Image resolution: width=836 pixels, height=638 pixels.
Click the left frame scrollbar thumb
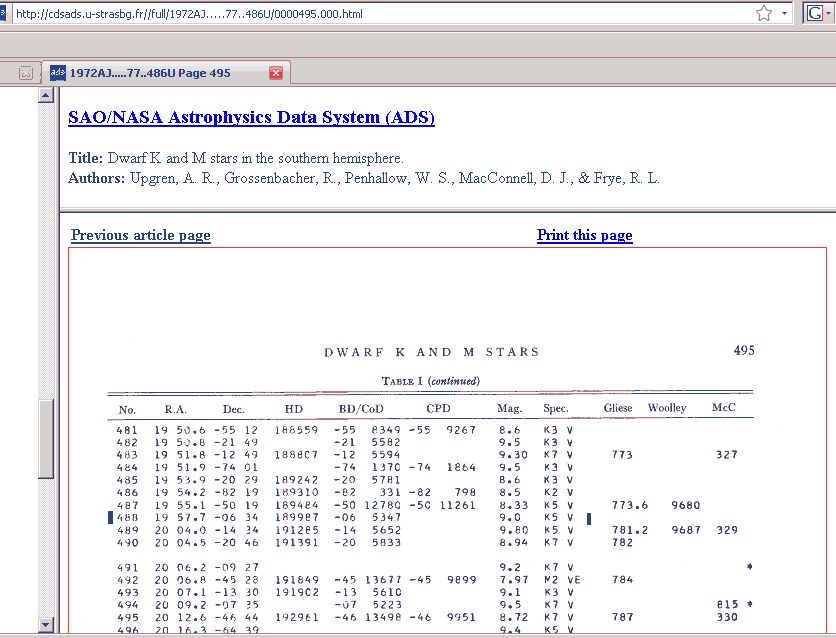click(45, 440)
